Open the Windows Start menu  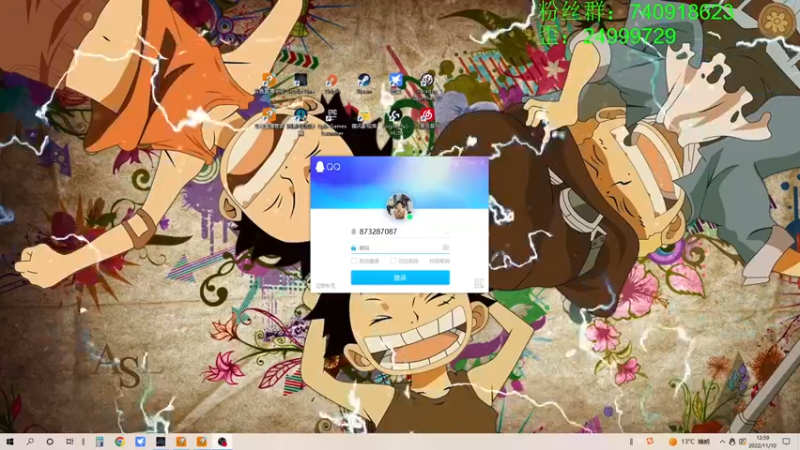pyautogui.click(x=10, y=441)
